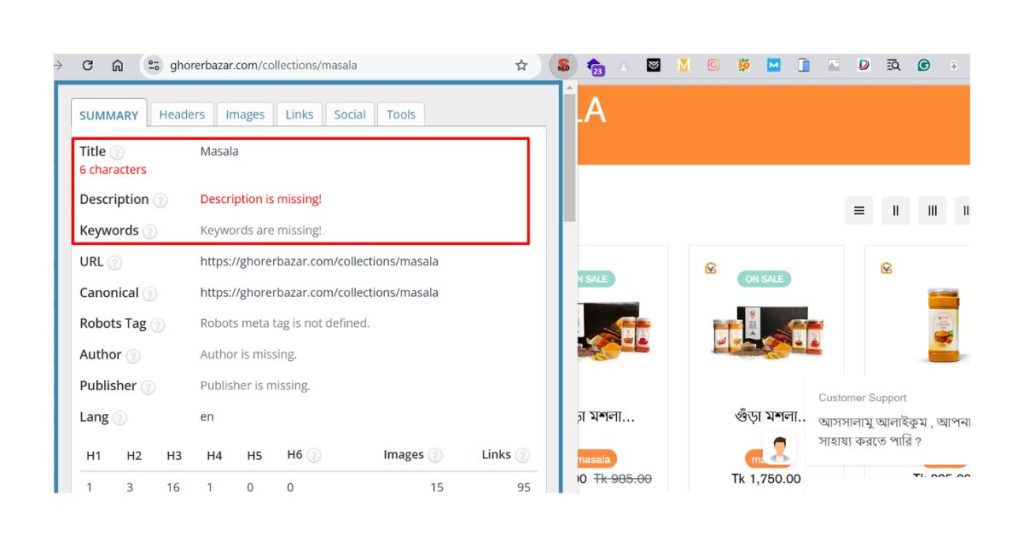Image resolution: width=1024 pixels, height=536 pixels.
Task: Open the blue M extension icon
Action: point(774,65)
